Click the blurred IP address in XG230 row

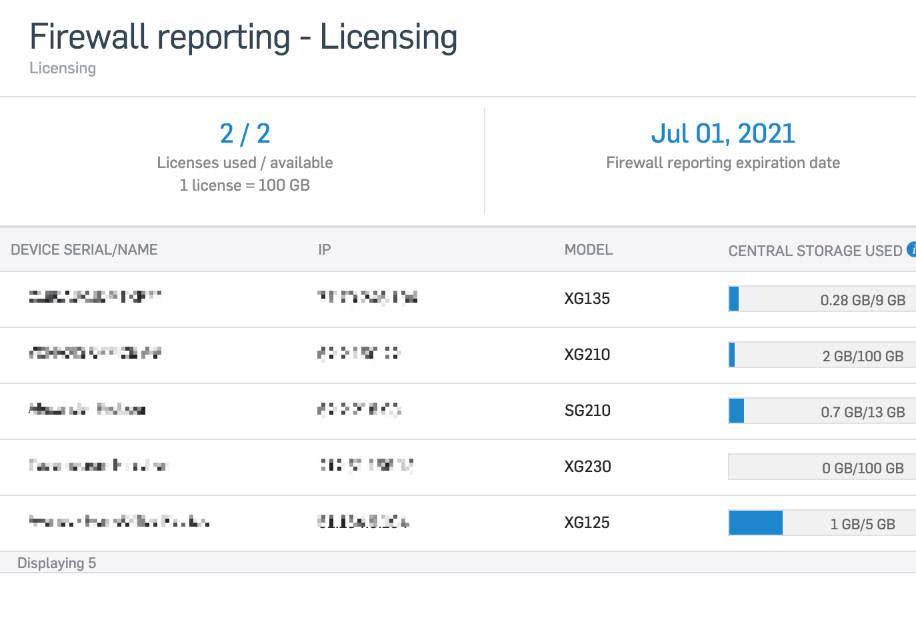(x=367, y=465)
